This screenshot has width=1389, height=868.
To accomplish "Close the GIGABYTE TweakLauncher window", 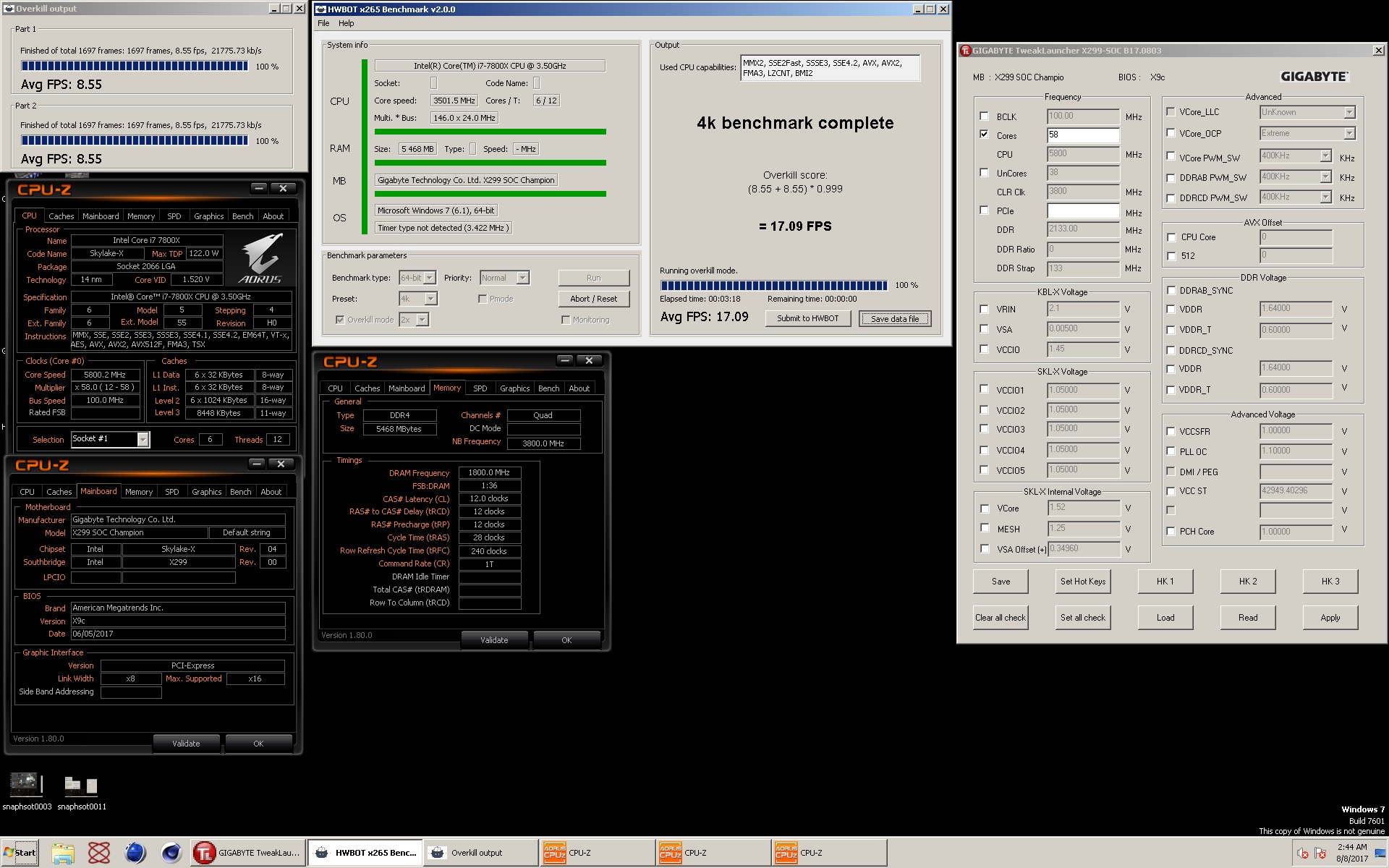I will pyautogui.click(x=1378, y=51).
